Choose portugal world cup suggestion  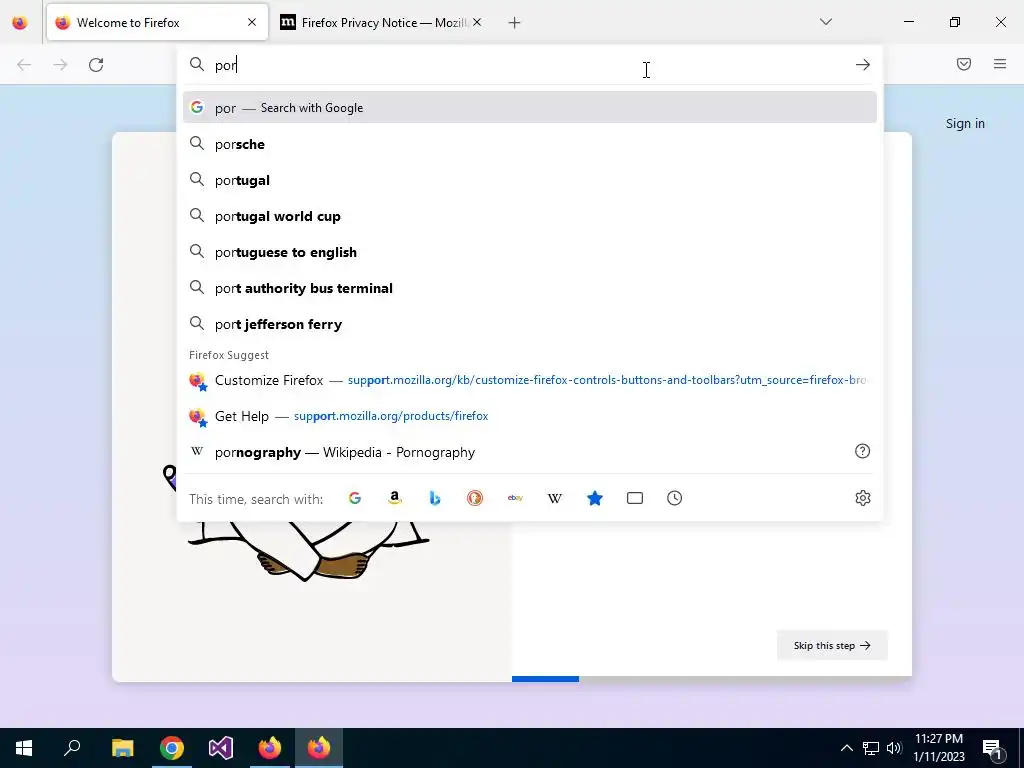[x=530, y=216]
